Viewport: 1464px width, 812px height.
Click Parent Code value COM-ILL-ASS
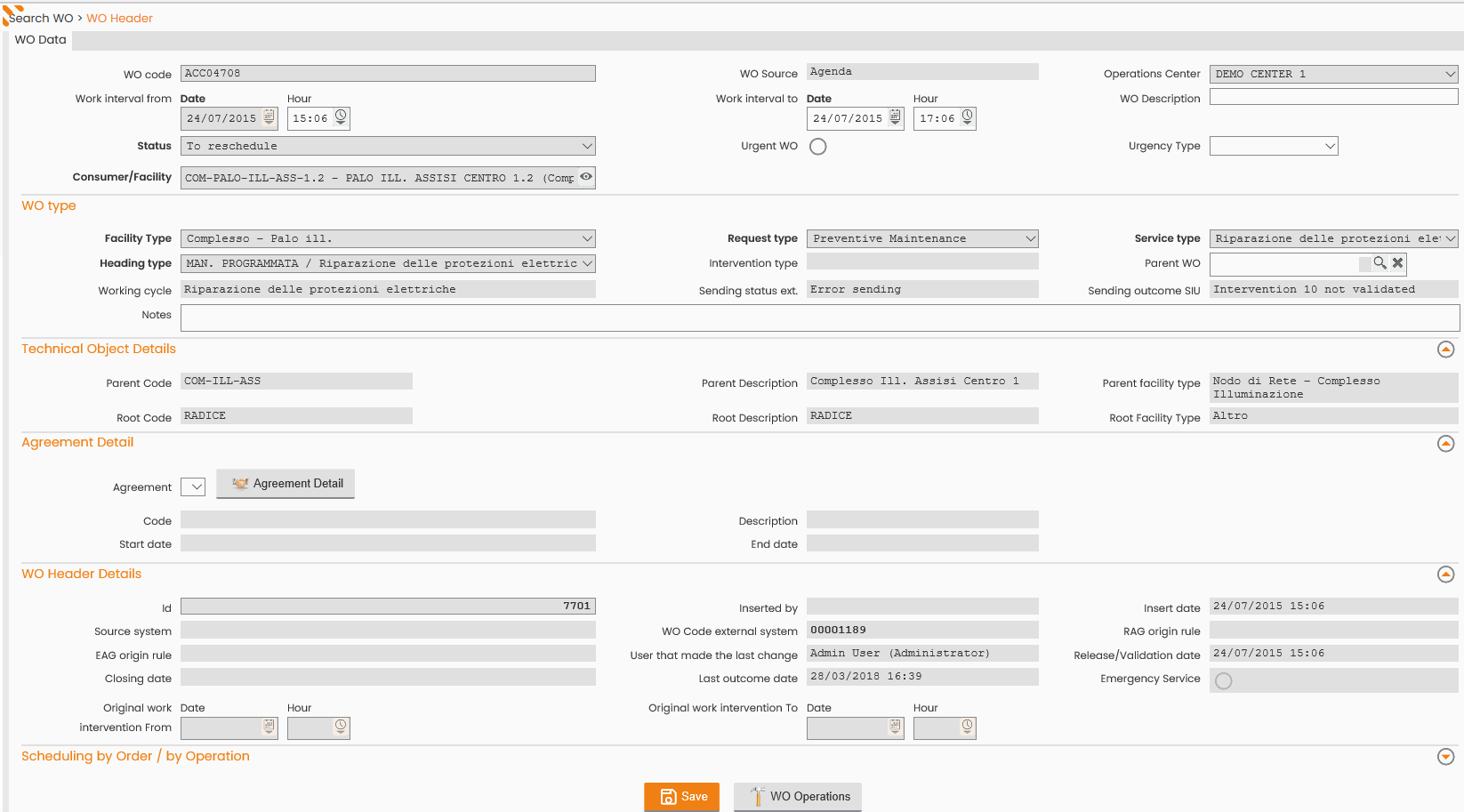[x=296, y=381]
